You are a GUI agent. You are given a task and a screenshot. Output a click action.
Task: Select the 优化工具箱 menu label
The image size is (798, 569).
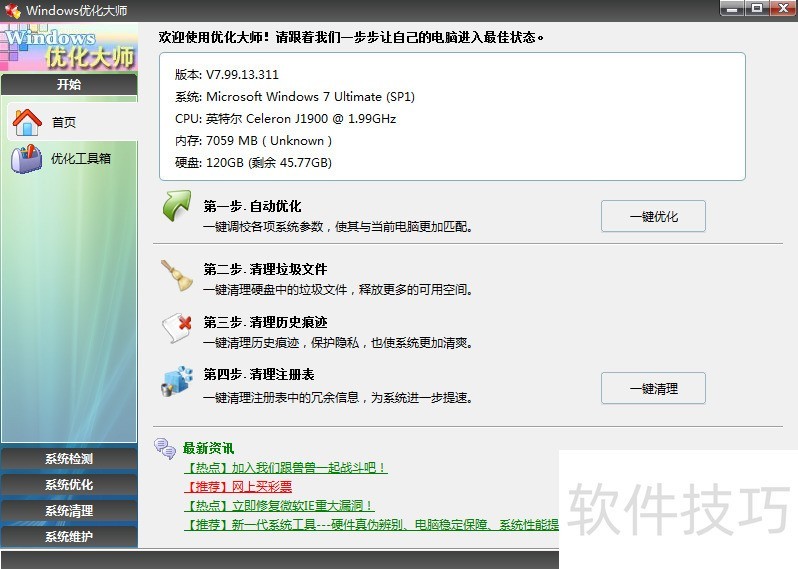click(x=81, y=159)
